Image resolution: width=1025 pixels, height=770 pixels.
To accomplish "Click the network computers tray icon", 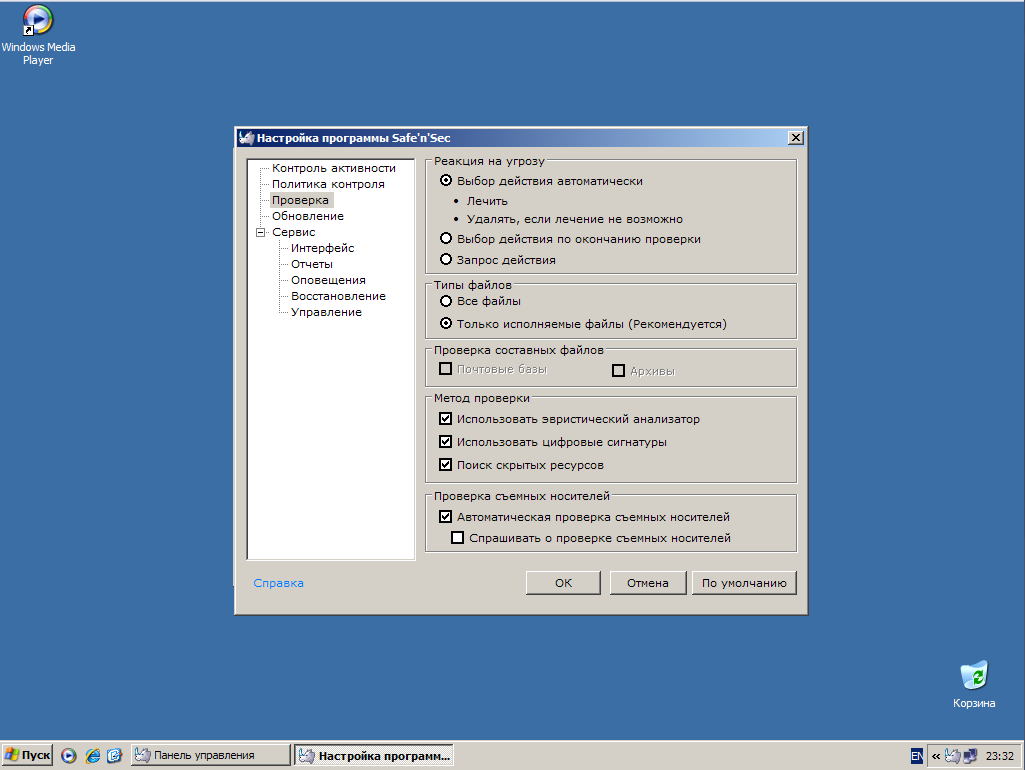I will 970,756.
